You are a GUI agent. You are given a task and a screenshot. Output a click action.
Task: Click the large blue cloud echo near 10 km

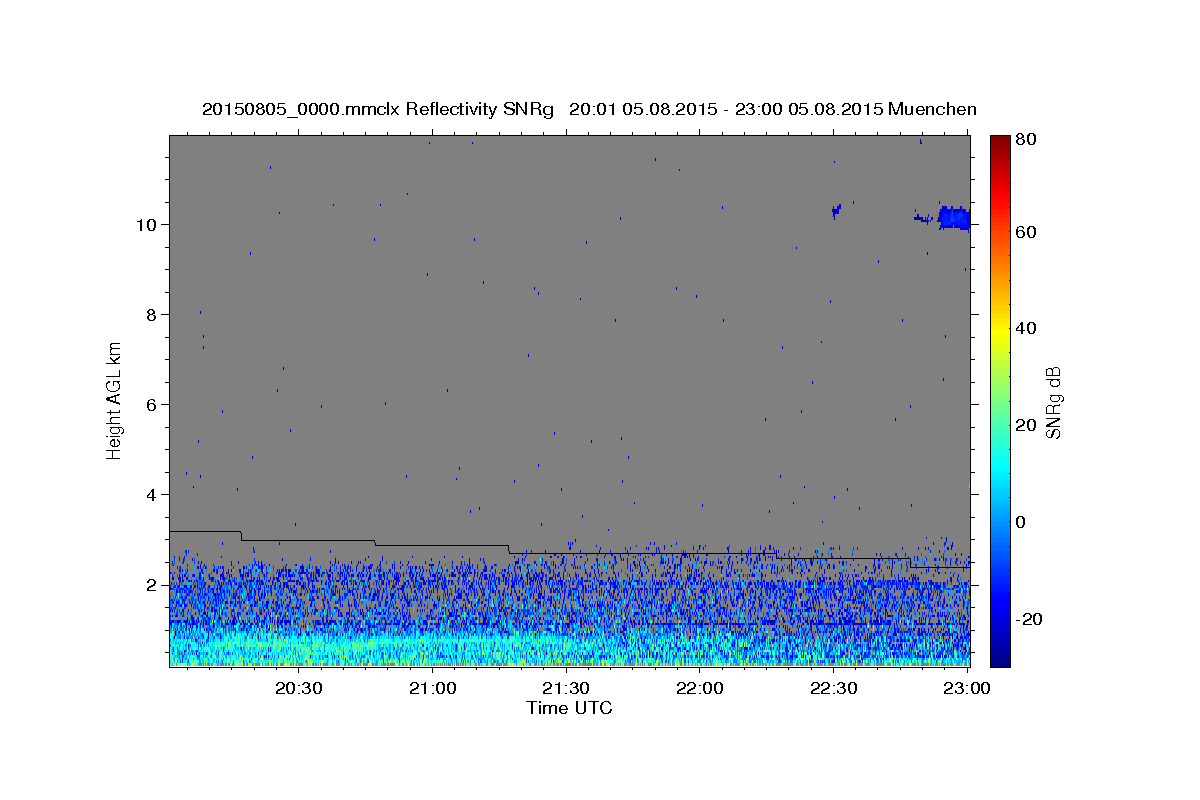coord(954,217)
